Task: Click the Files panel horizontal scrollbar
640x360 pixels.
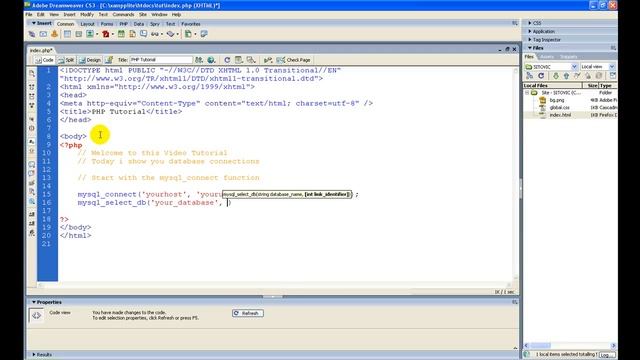Action: tap(571, 345)
